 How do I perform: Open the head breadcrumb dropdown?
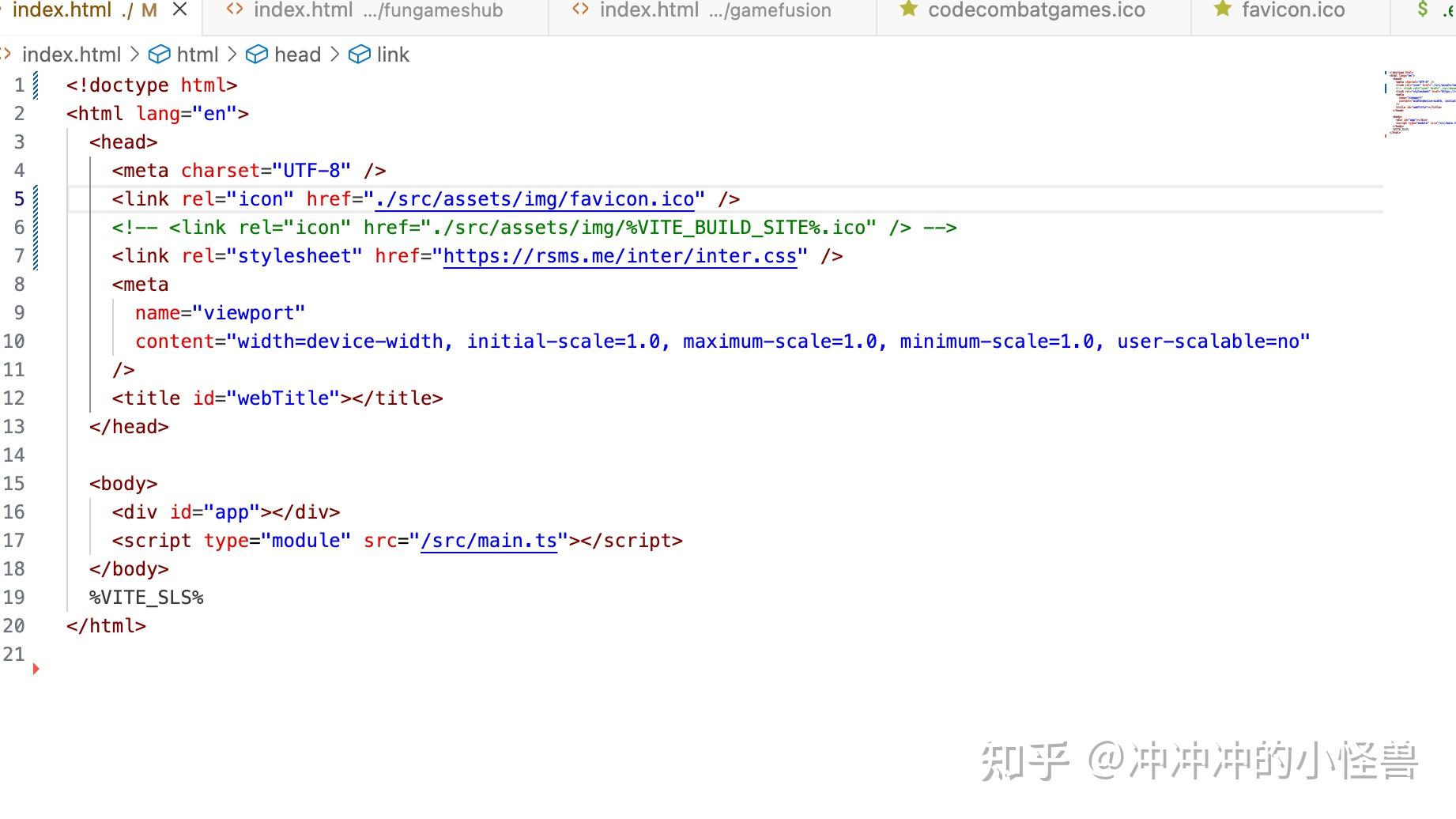(x=298, y=54)
